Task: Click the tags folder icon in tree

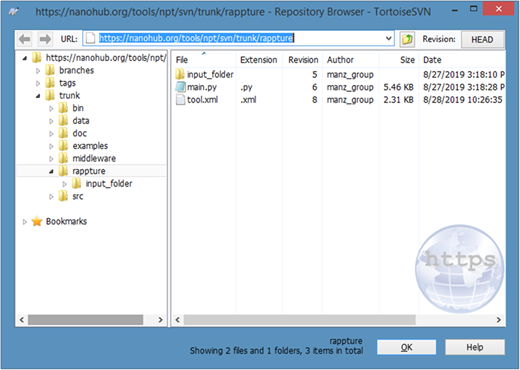Action: (x=50, y=83)
